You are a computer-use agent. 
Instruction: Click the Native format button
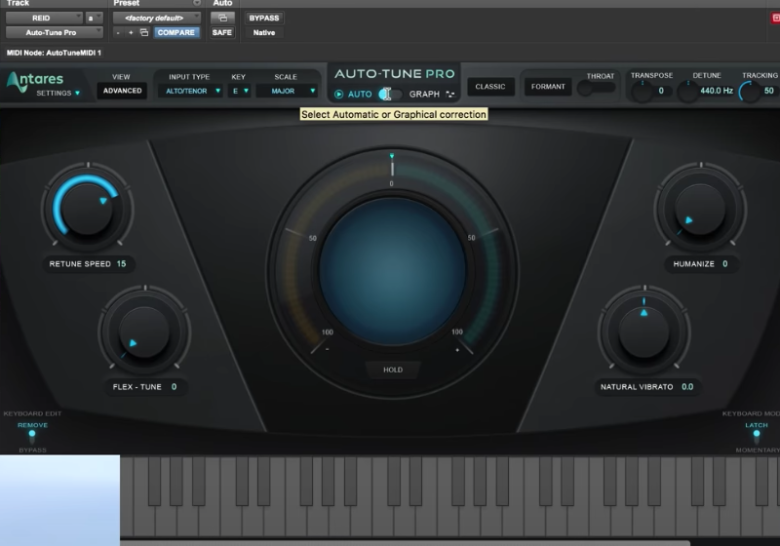pos(264,32)
